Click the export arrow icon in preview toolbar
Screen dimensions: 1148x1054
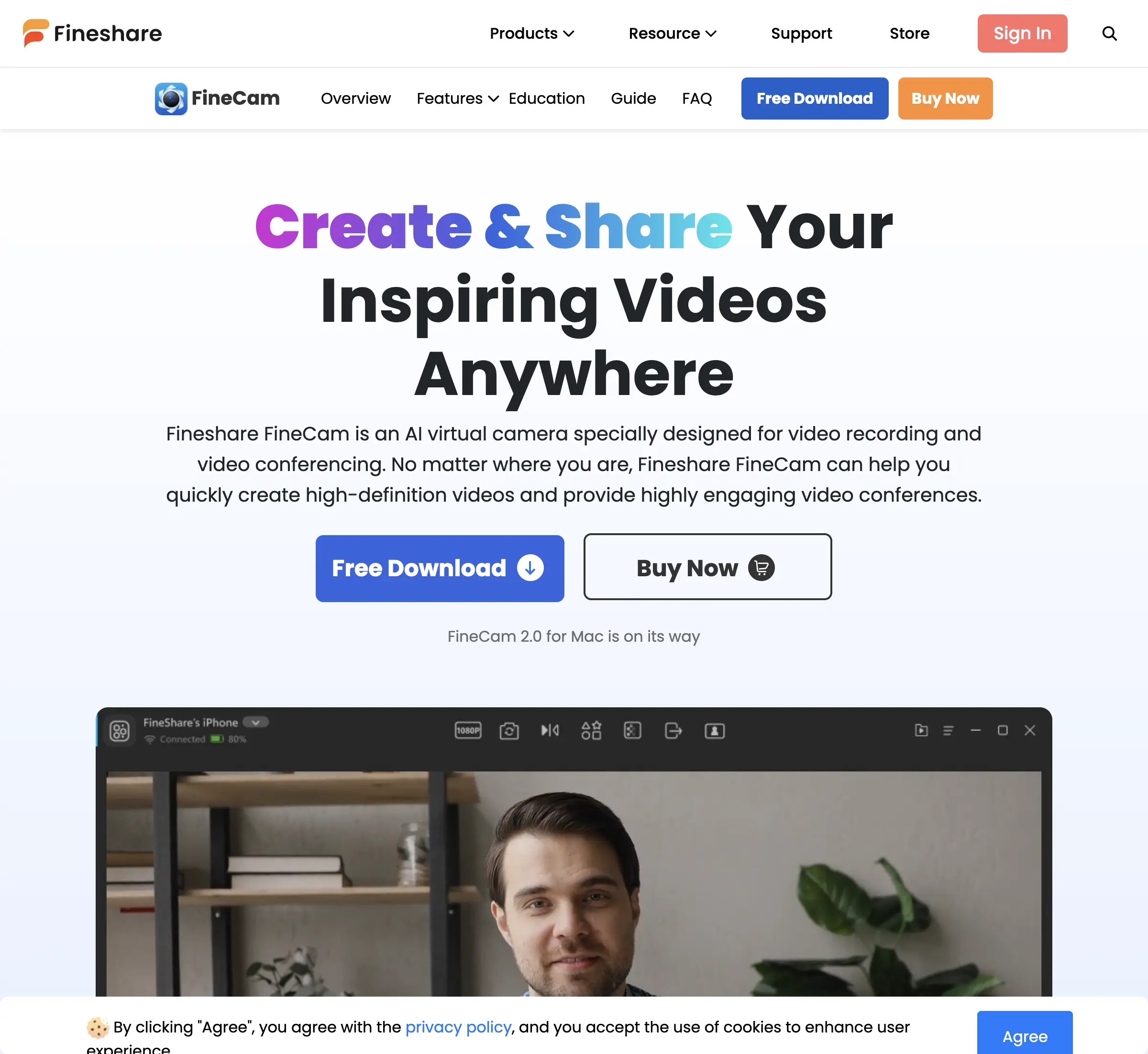pos(673,731)
